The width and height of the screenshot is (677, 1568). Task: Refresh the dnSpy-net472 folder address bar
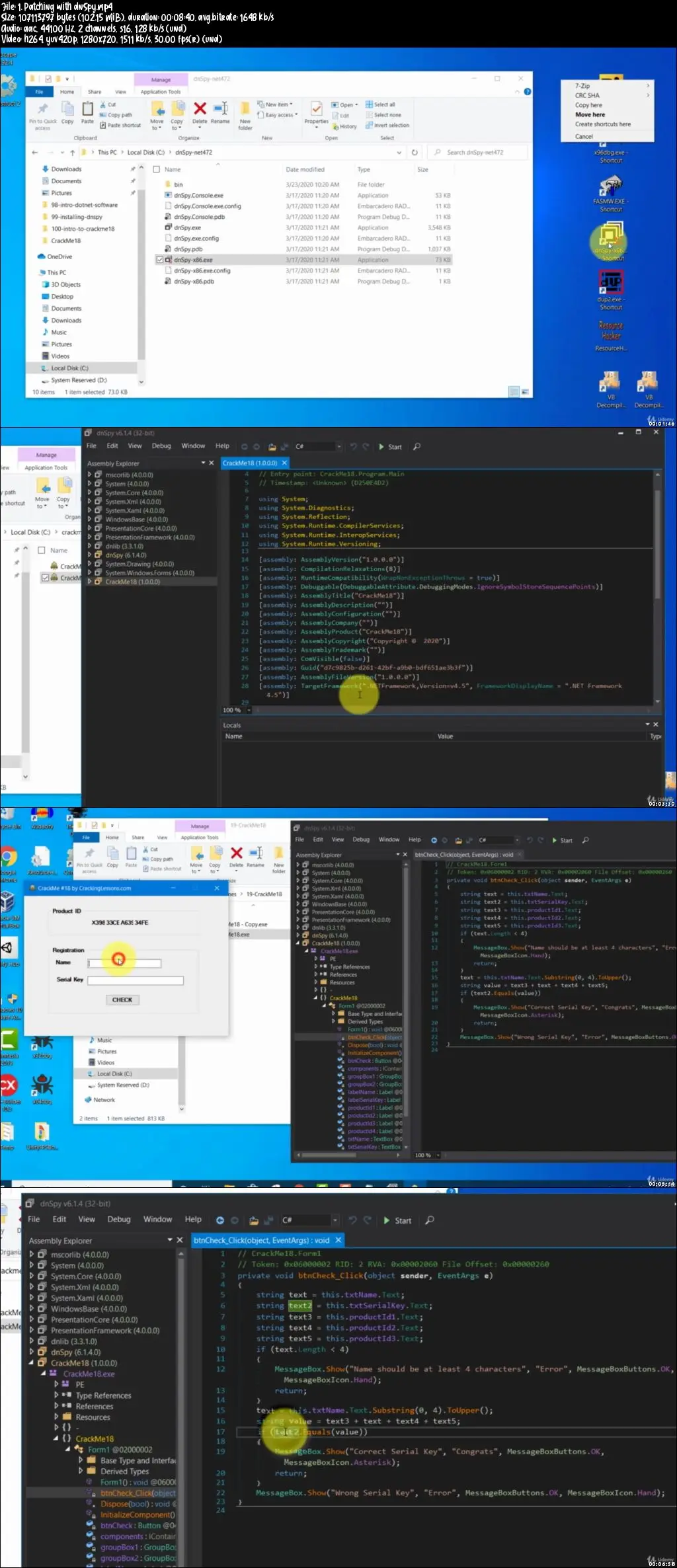pyautogui.click(x=415, y=153)
